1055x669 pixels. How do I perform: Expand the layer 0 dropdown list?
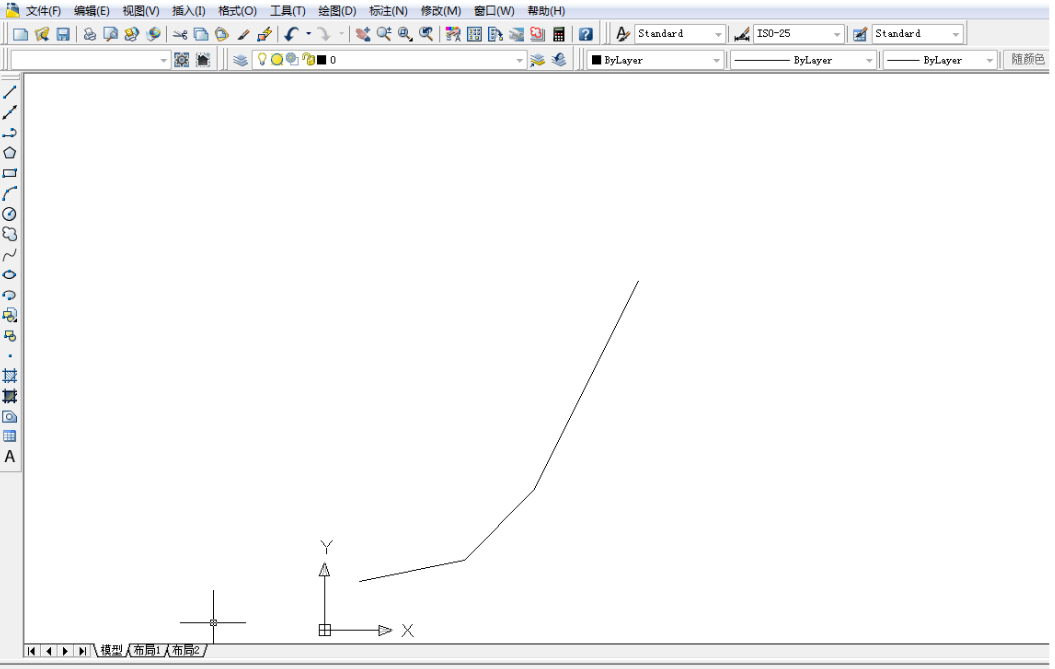519,61
